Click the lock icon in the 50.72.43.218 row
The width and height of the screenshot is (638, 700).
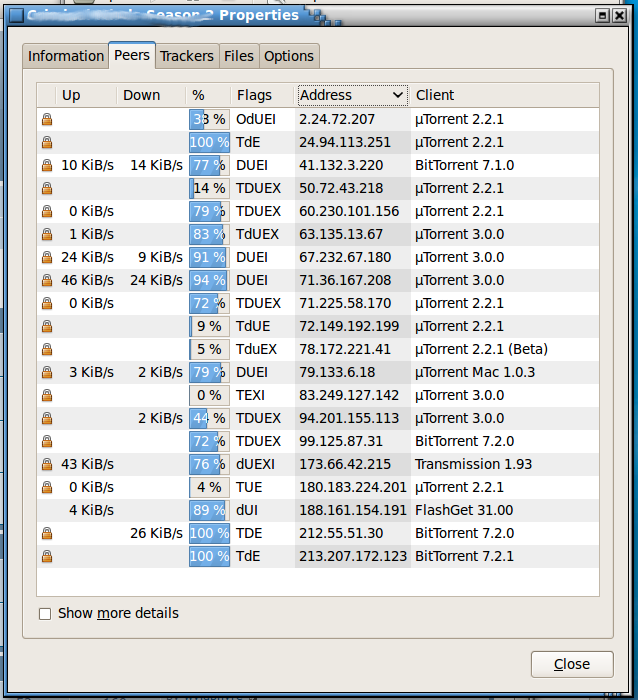tap(47, 188)
